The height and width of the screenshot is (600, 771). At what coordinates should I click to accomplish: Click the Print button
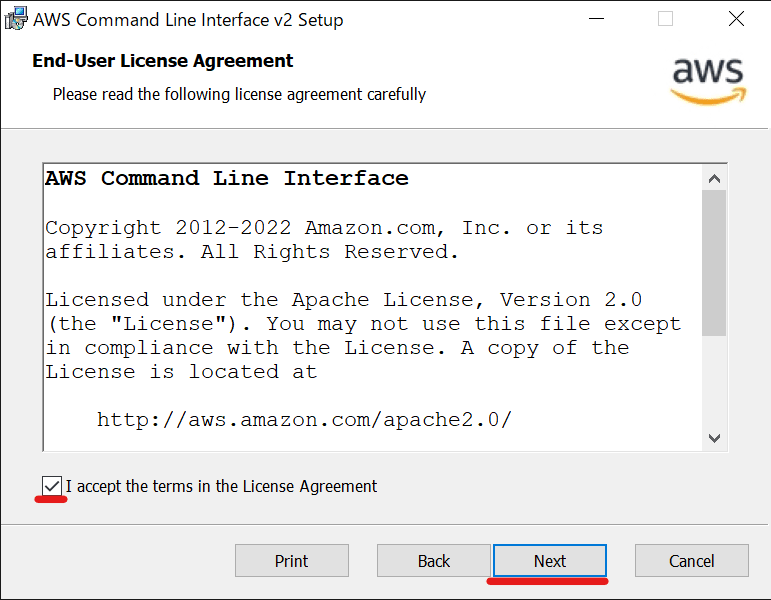coord(292,561)
